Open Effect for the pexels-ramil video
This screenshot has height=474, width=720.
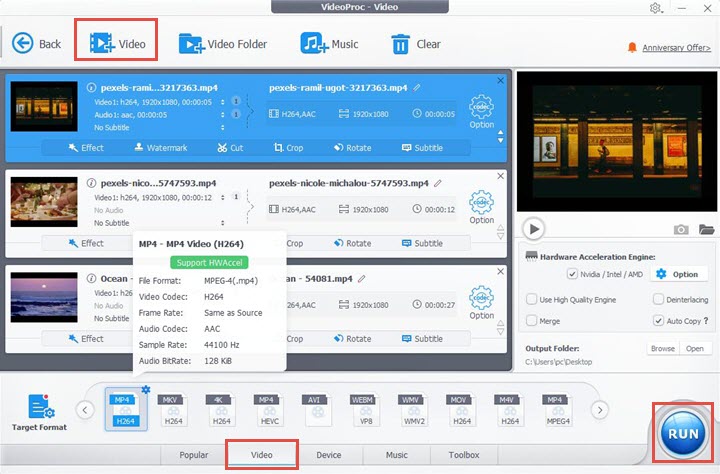pyautogui.click(x=86, y=148)
